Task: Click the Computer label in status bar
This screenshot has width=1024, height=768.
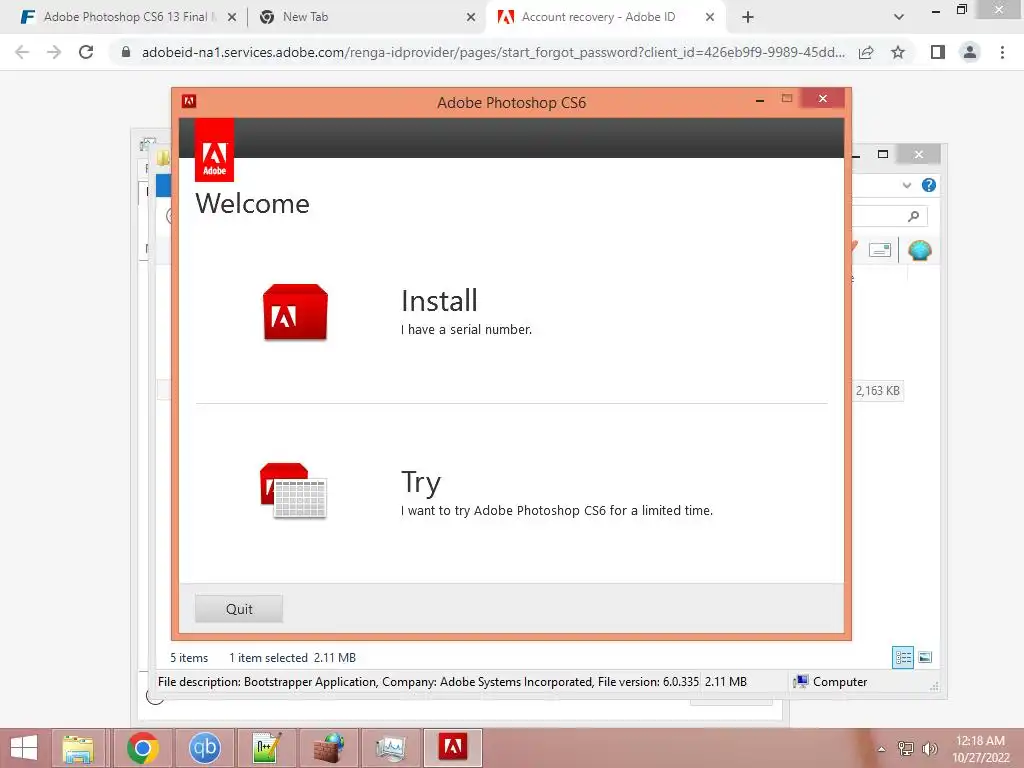Action: coord(840,682)
